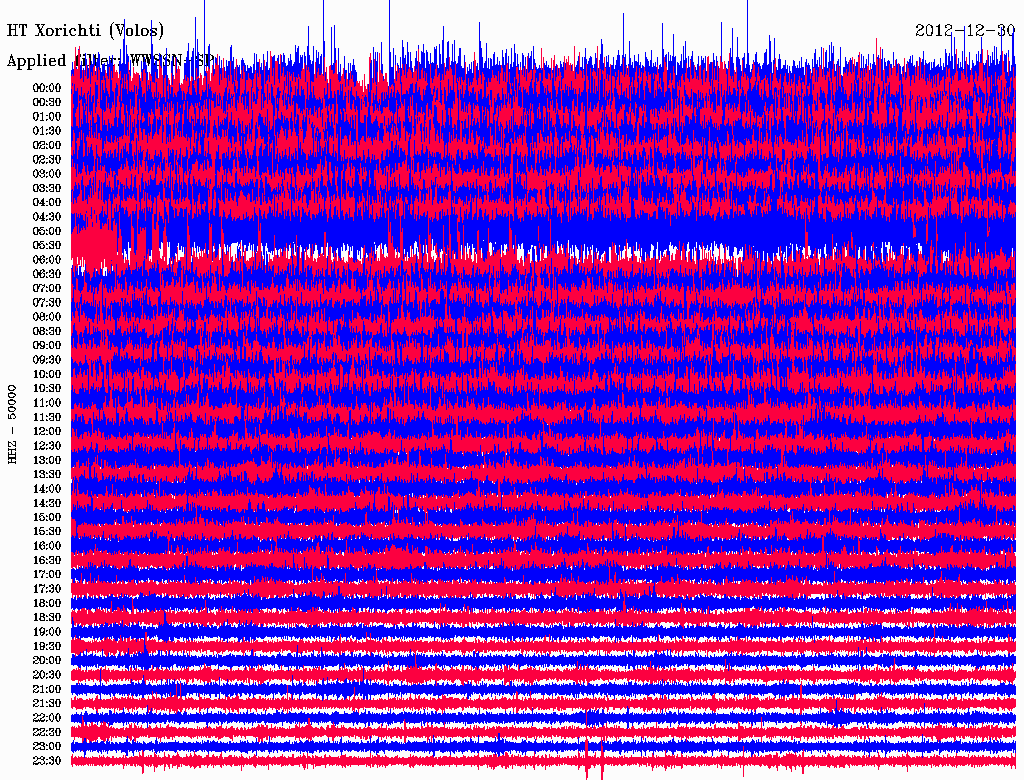Click the station title HT Xorichti (Volos)
The height and width of the screenshot is (780, 1024).
86,31
